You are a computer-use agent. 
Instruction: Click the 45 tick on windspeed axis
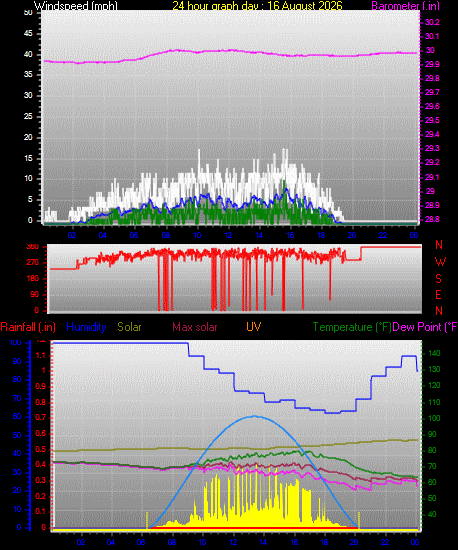[28, 34]
